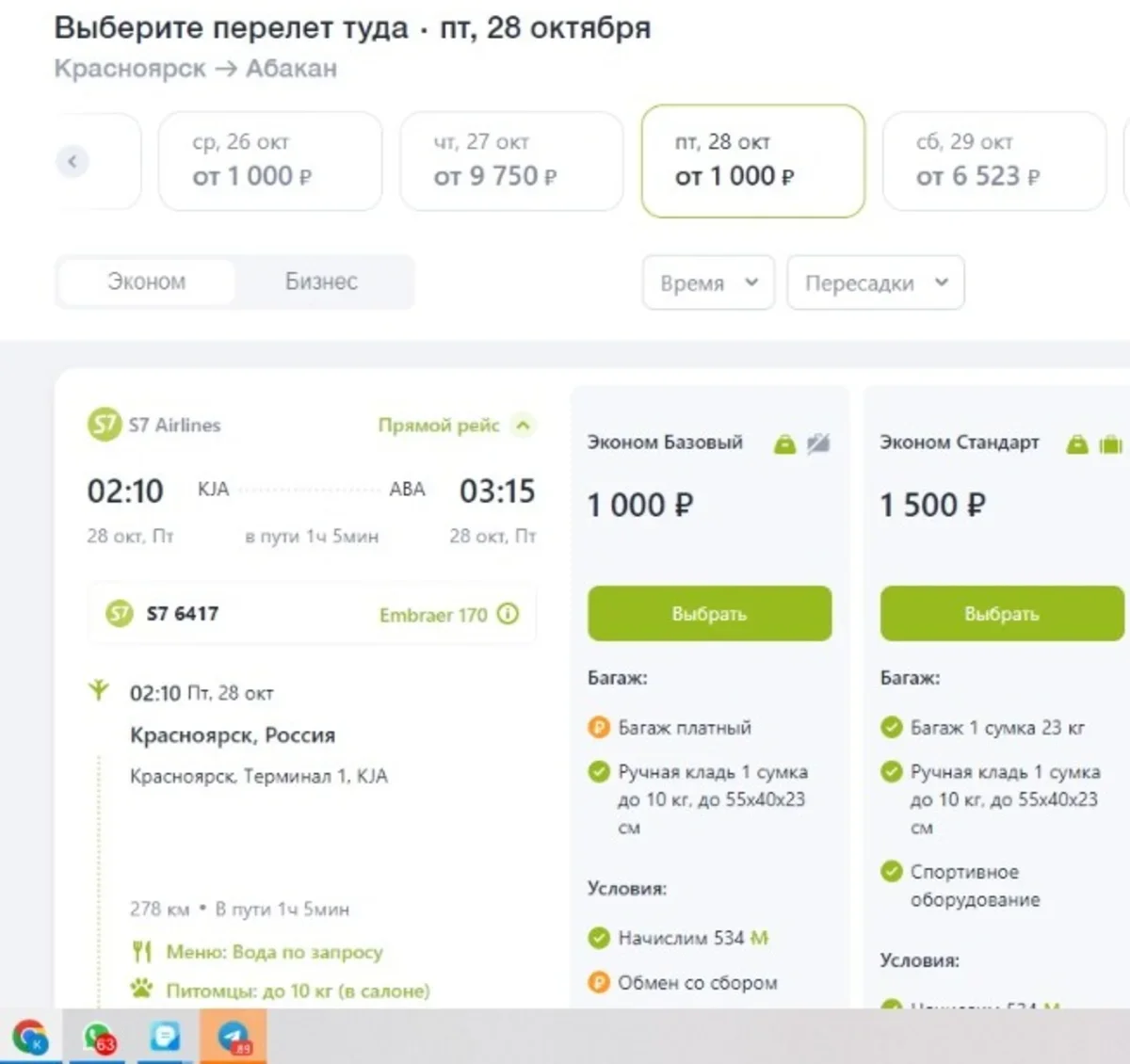Click the S7 Airlines logo
Viewport: 1130px width, 1064px height.
point(104,425)
